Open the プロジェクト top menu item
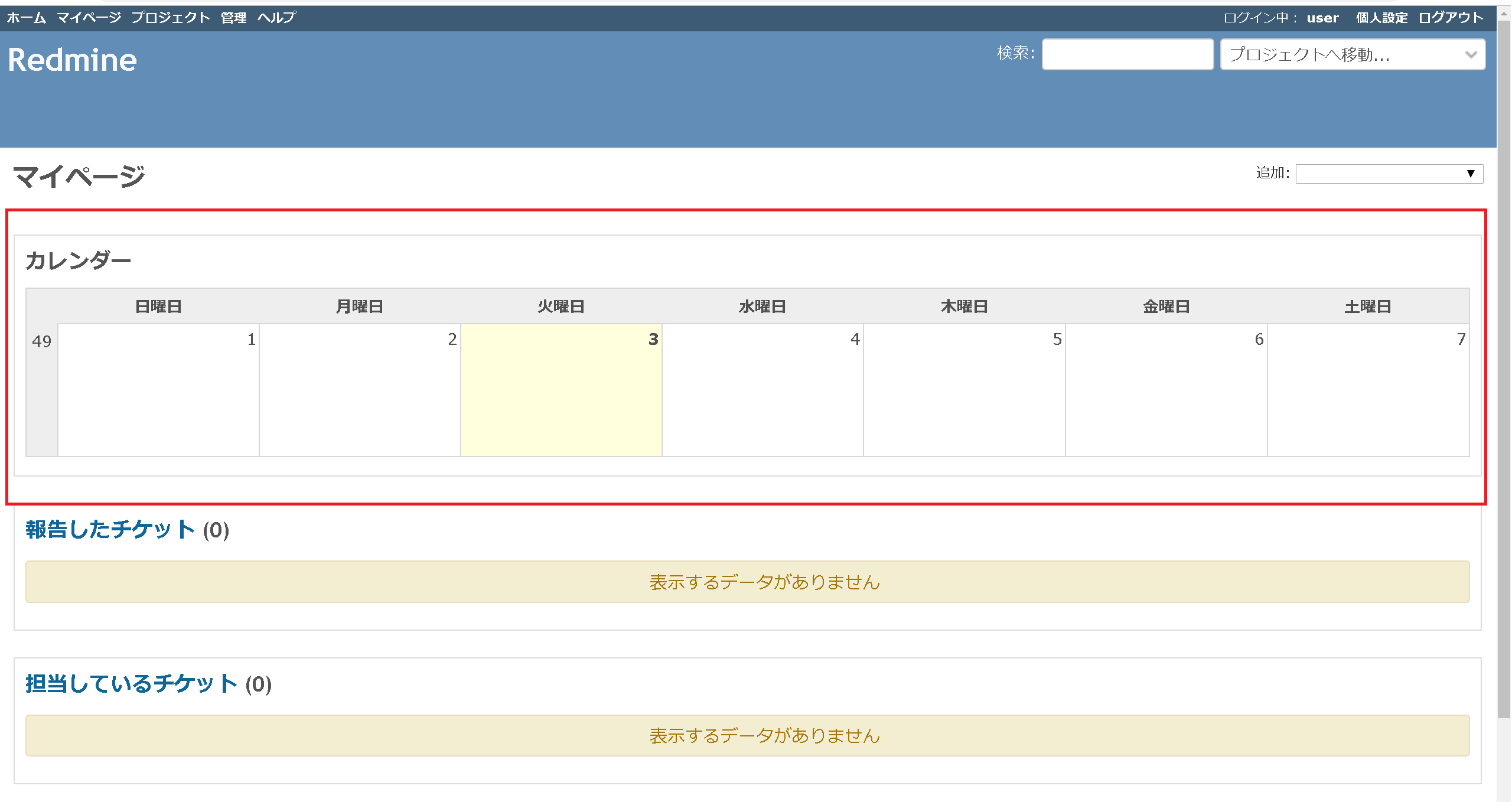The image size is (1512, 802). [x=171, y=18]
